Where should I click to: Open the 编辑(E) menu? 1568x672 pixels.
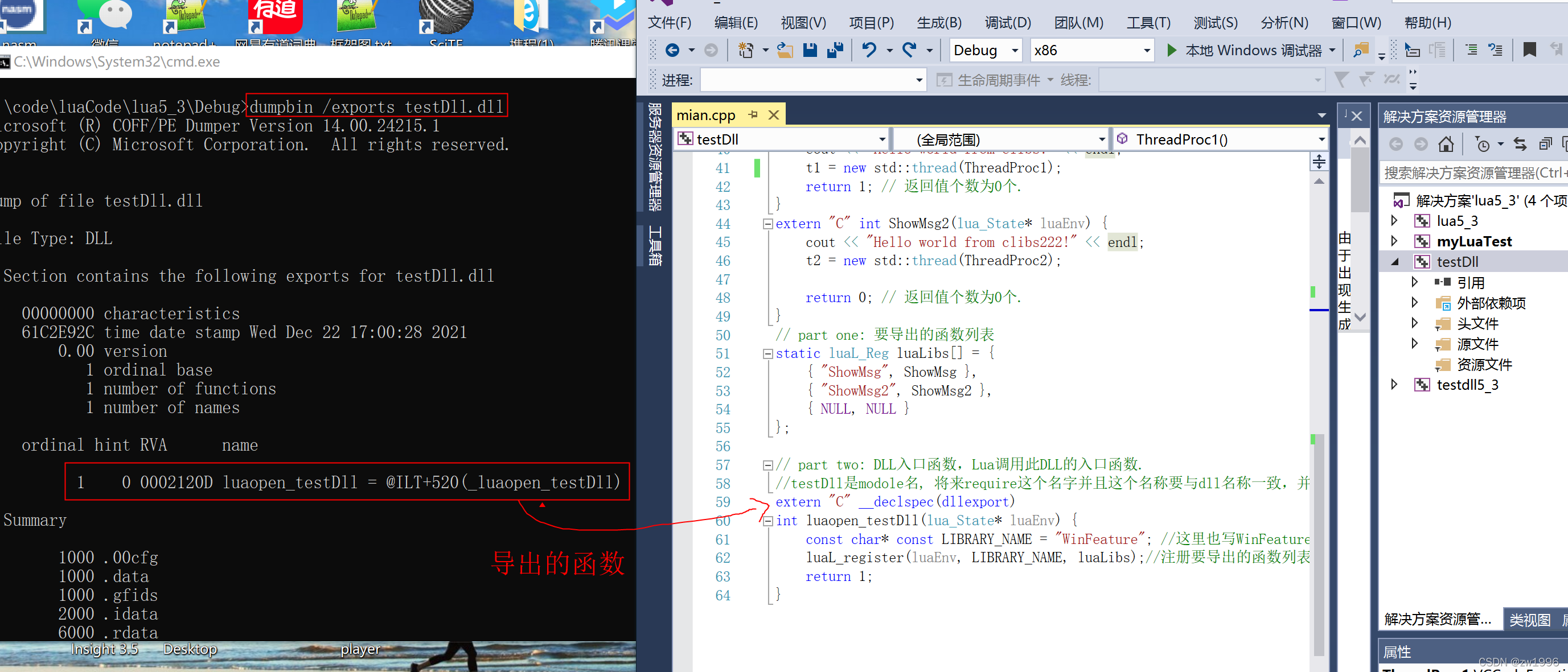pyautogui.click(x=736, y=23)
